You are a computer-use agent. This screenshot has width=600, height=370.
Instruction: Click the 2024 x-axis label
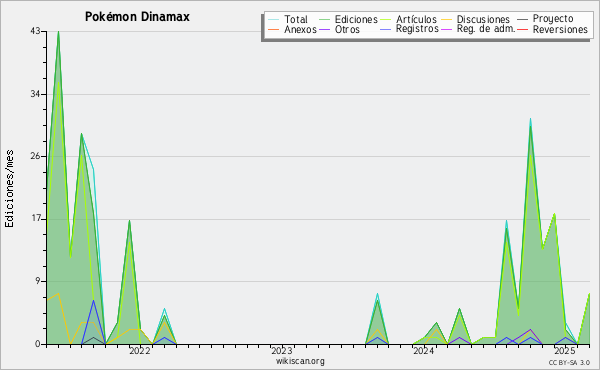(x=424, y=351)
